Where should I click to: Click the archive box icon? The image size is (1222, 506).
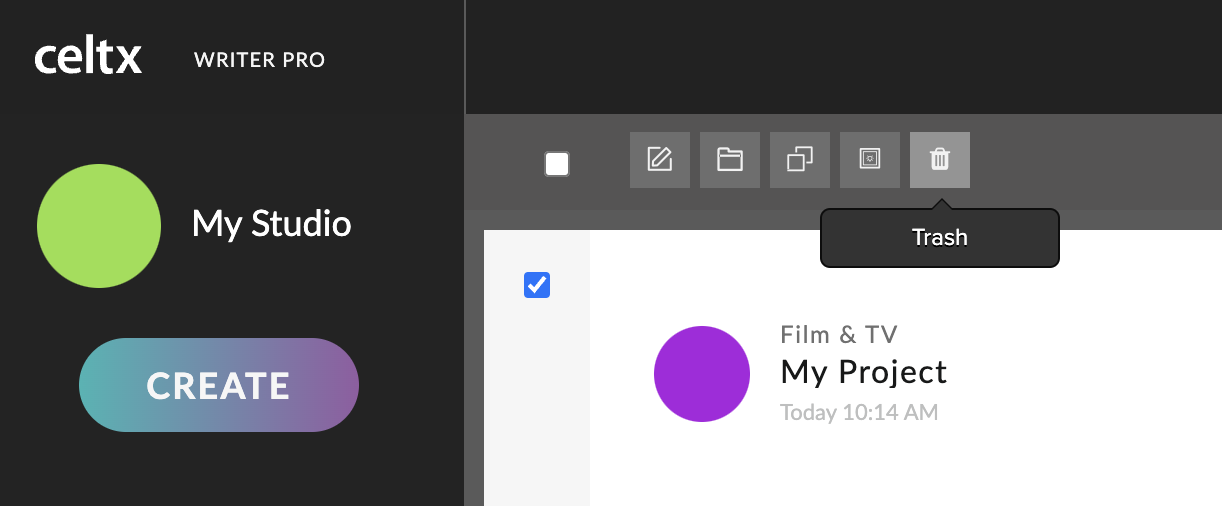870,160
